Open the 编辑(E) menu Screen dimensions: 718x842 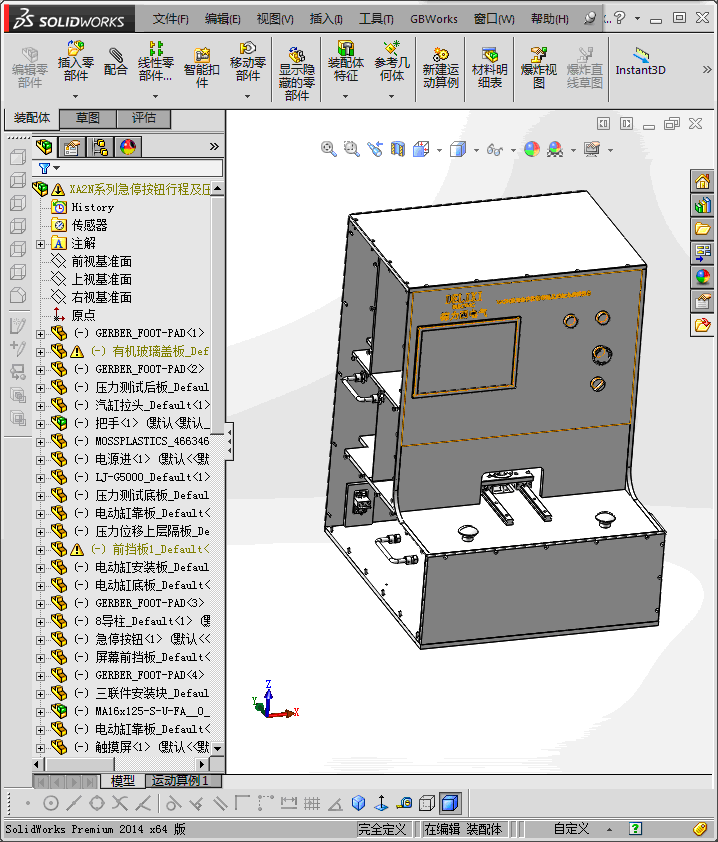(x=222, y=19)
